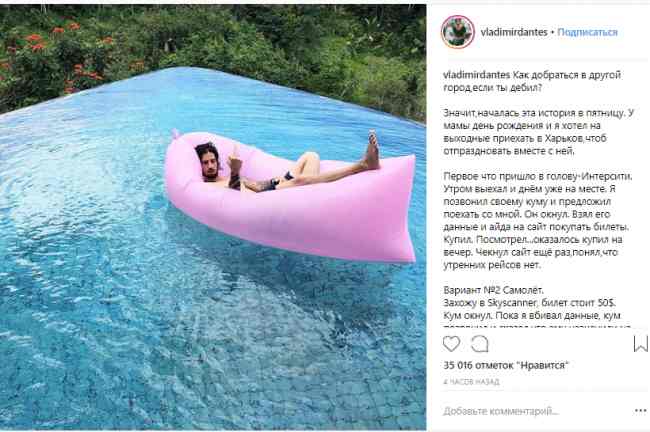
Task: Click the partly hidden last caption line
Action: click(537, 326)
